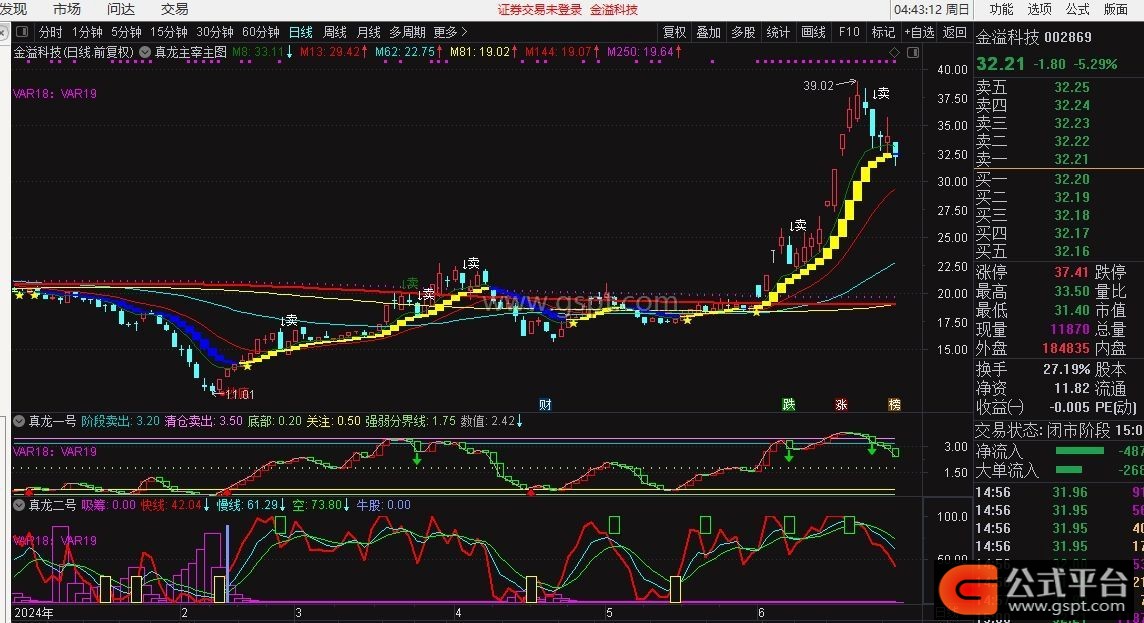Open the 发现 menu

coord(13,9)
